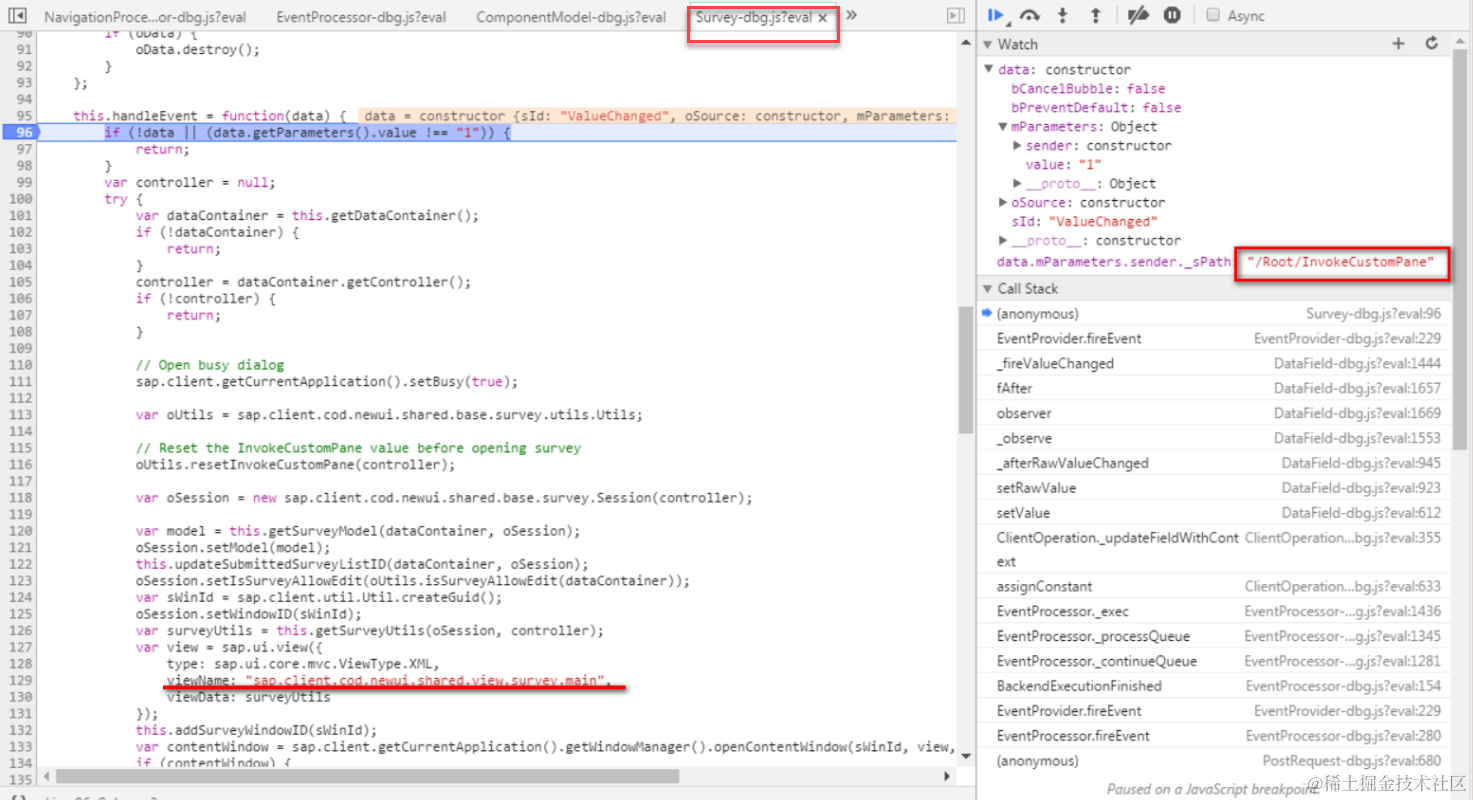Select the data.mParameters.sender._sPath watch expression
Viewport: 1473px width, 800px height.
point(1114,262)
